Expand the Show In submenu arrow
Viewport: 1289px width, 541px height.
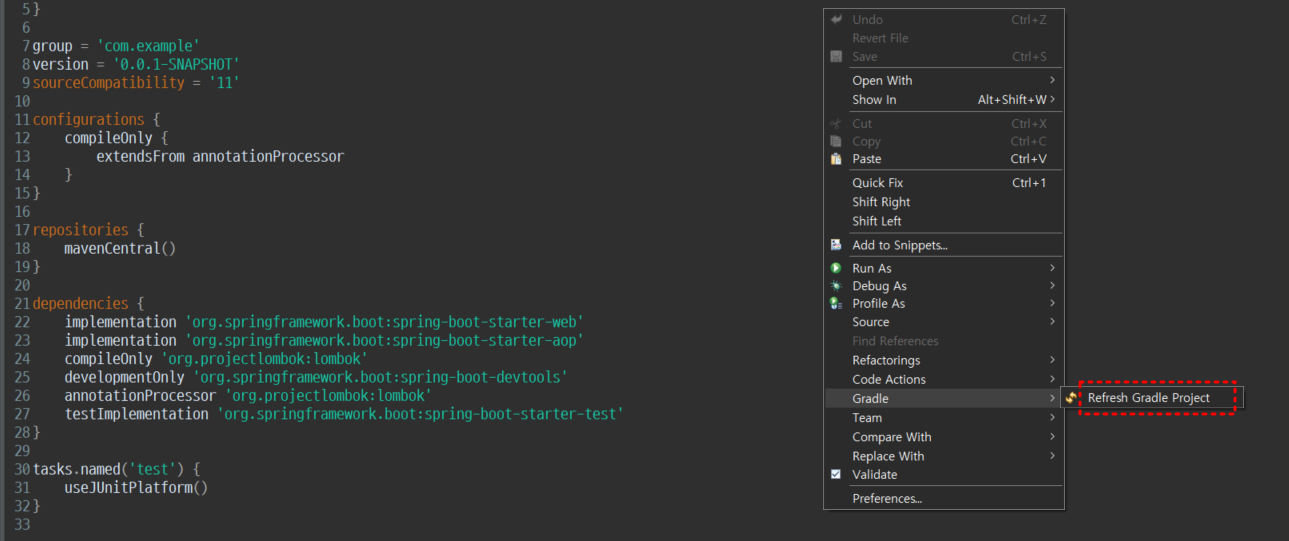(x=1052, y=99)
